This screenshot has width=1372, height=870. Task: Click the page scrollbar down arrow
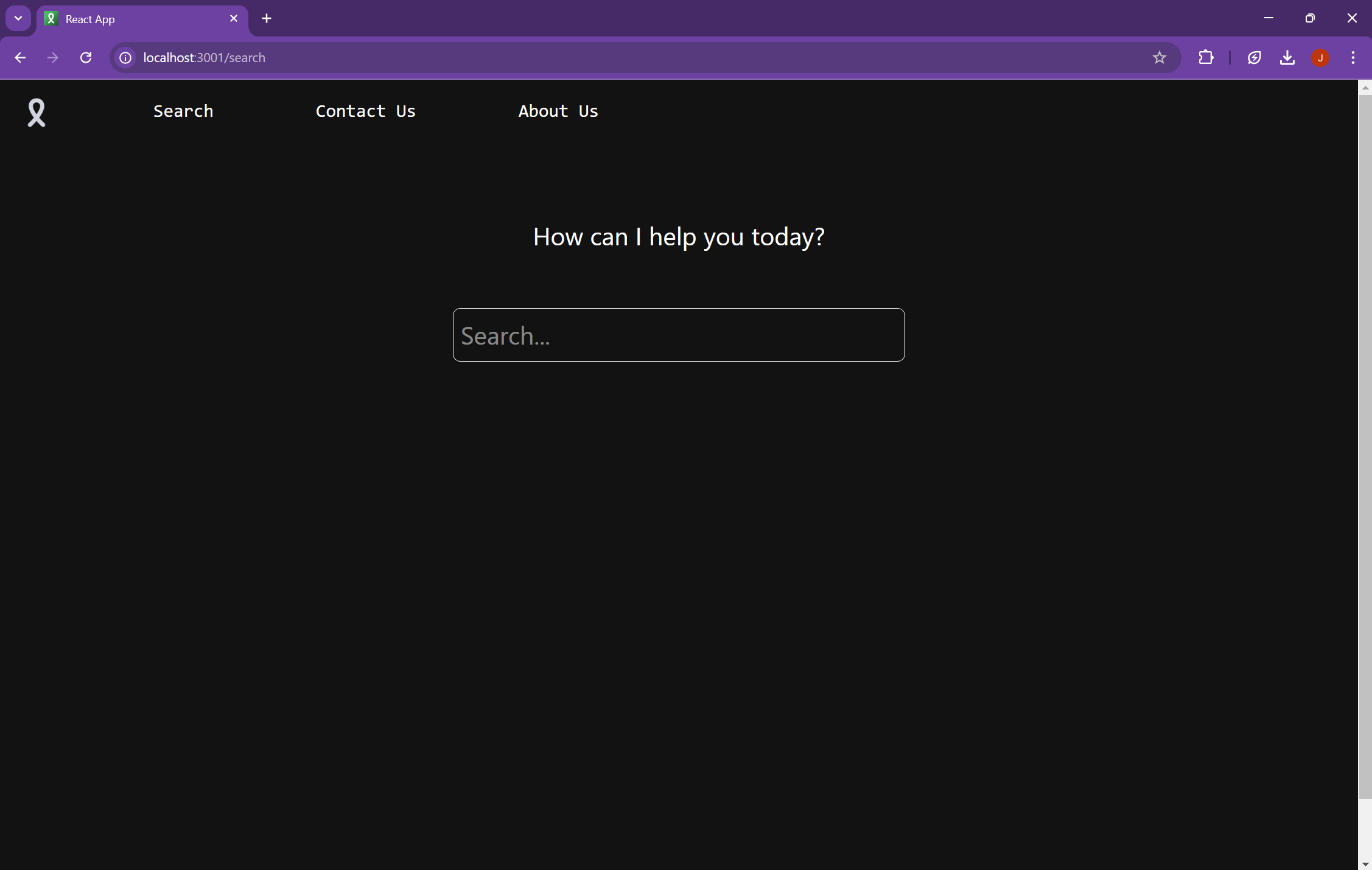(x=1365, y=864)
